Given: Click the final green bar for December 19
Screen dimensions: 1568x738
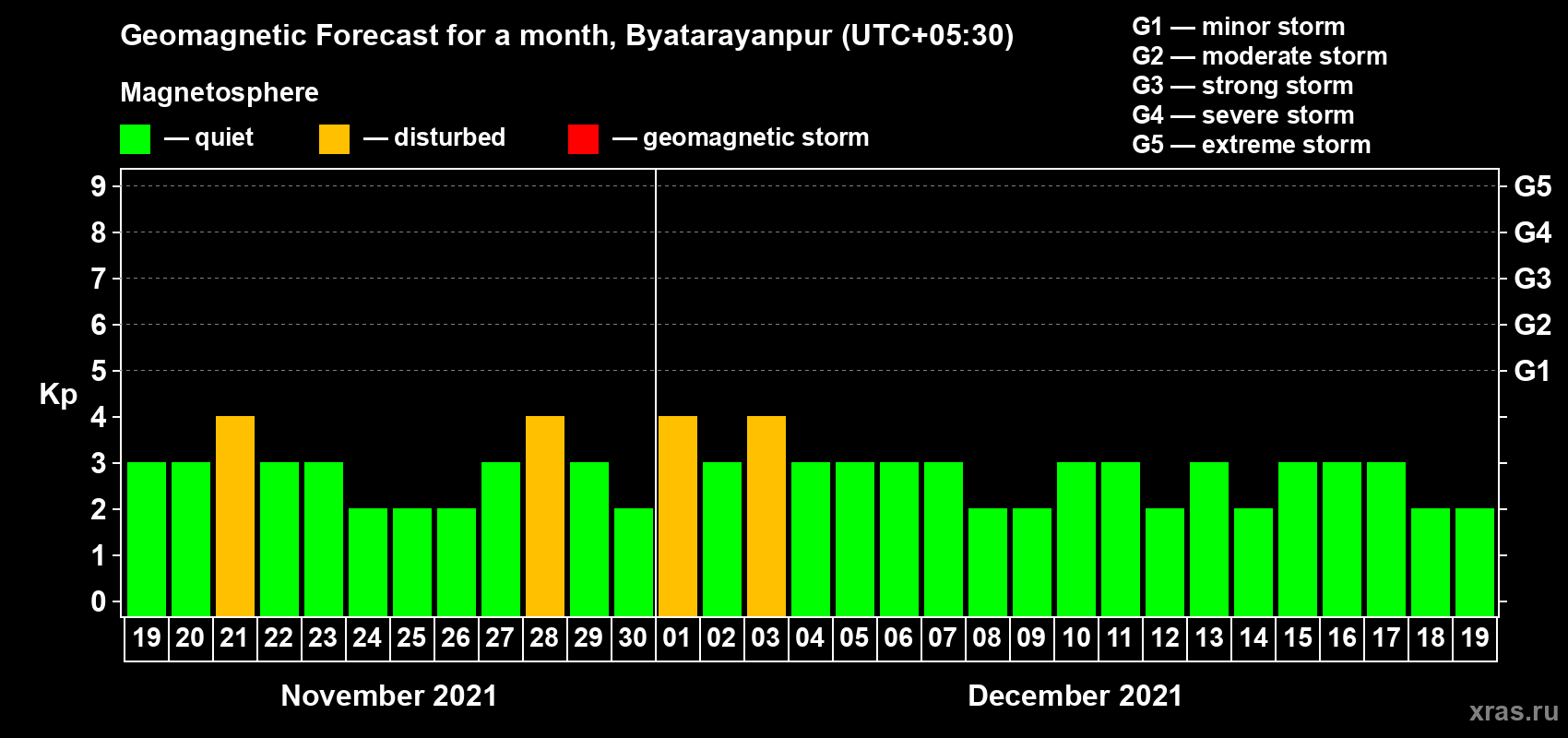Looking at the screenshot, I should point(1475,562).
